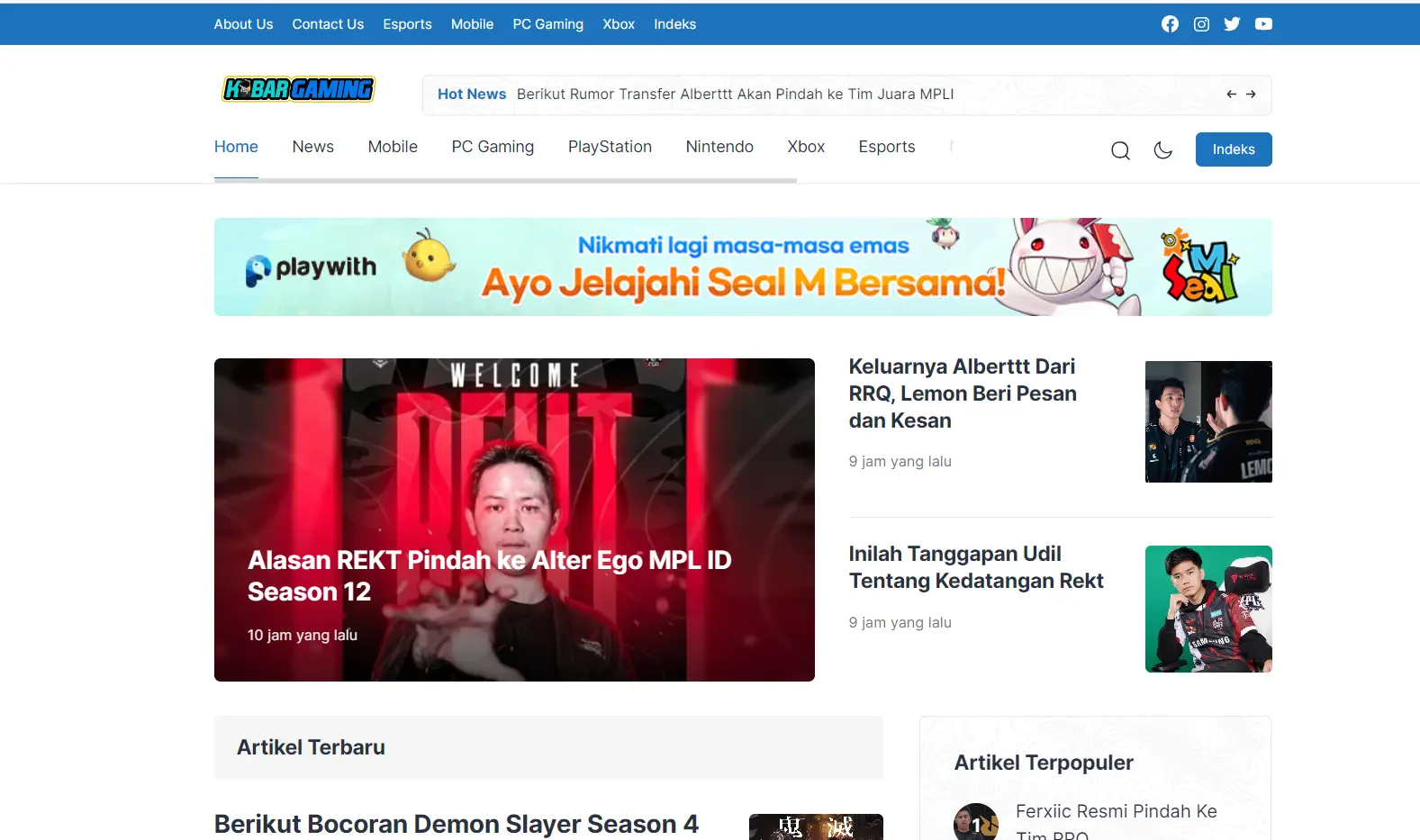1420x840 pixels.
Task: Click the blue Indeks button
Action: (x=1234, y=149)
